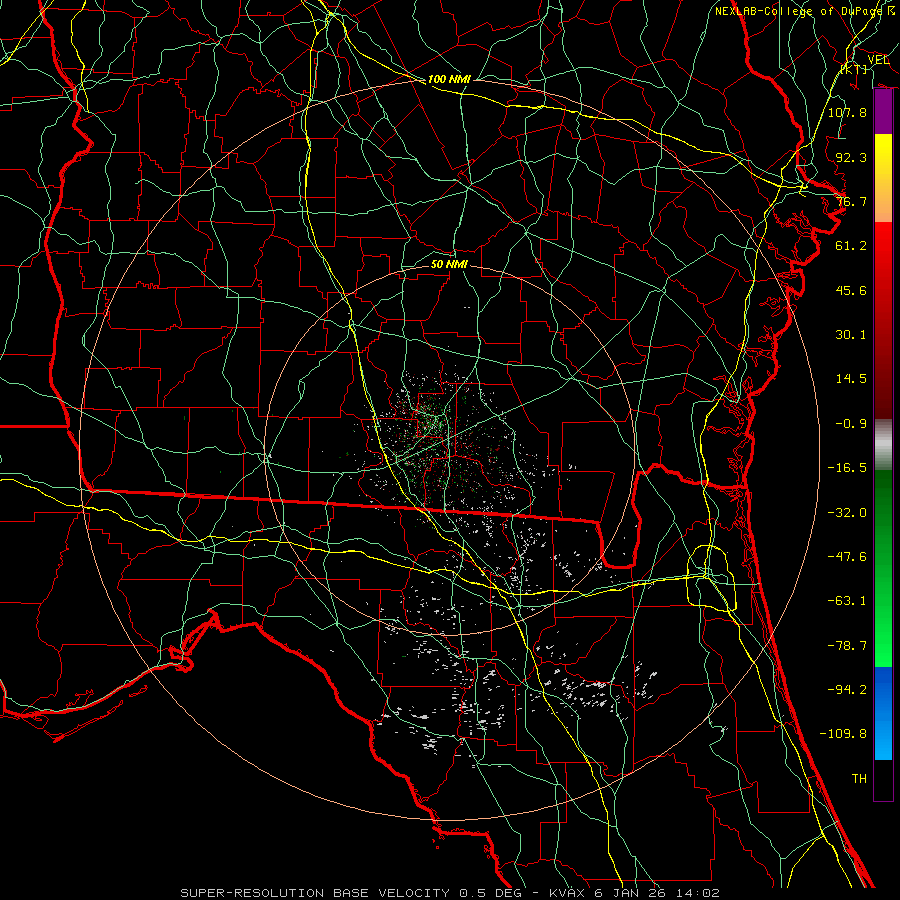The width and height of the screenshot is (900, 900).
Task: Click the VEL legend title
Action: (879, 60)
